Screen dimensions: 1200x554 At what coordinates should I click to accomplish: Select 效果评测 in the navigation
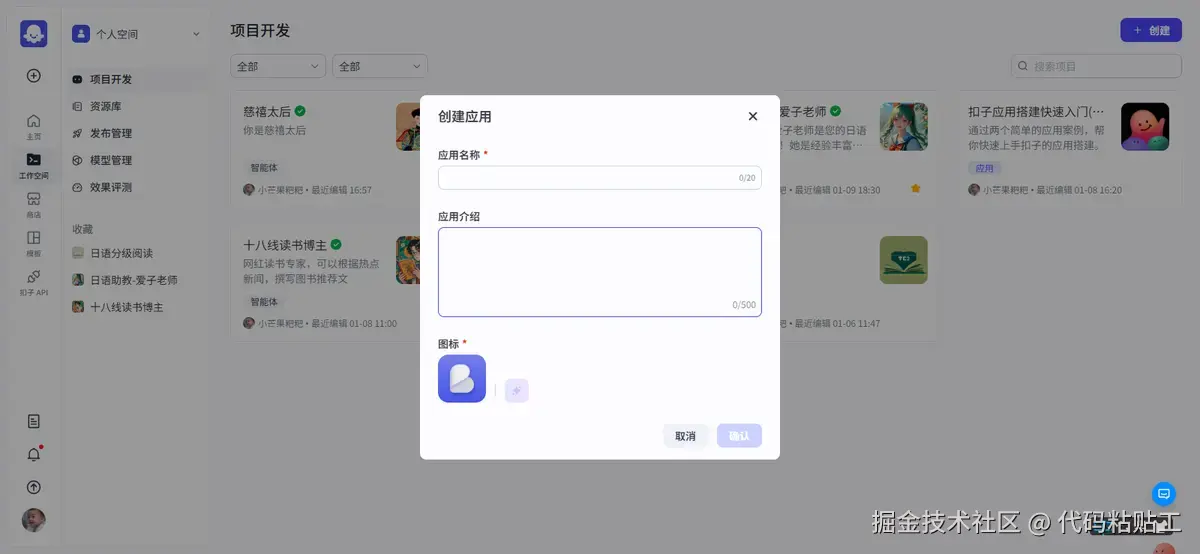(x=137, y=187)
